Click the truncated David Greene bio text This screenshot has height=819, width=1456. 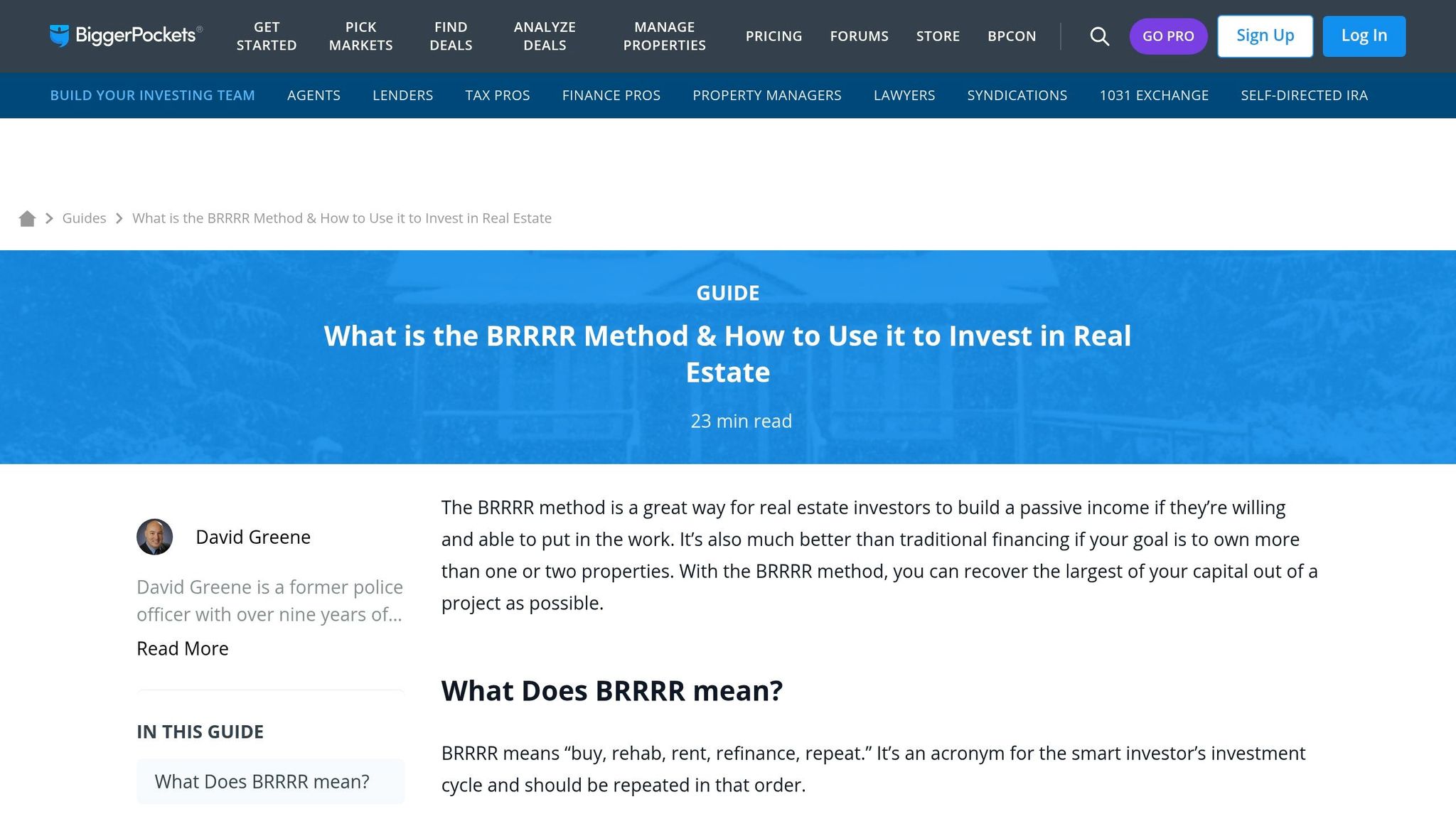tap(269, 601)
